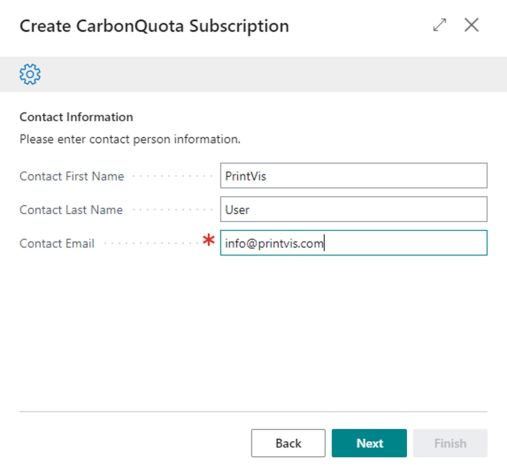Go back with the Back button
The image size is (507, 475).
pyautogui.click(x=288, y=443)
